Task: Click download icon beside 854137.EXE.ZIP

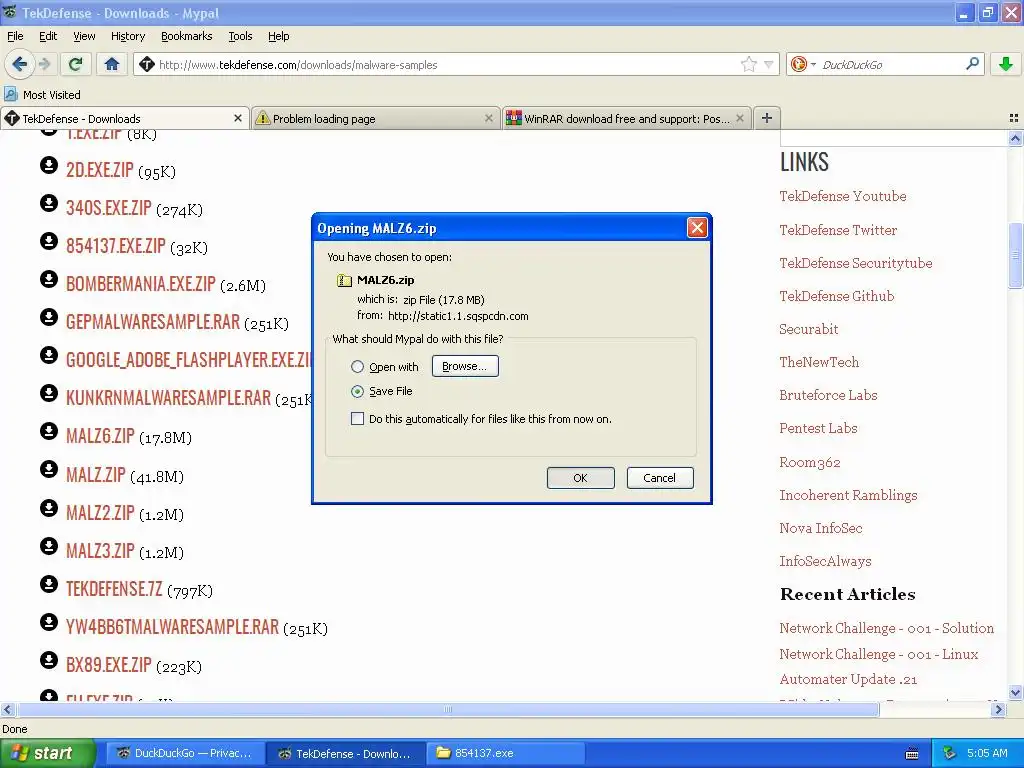Action: tap(49, 241)
